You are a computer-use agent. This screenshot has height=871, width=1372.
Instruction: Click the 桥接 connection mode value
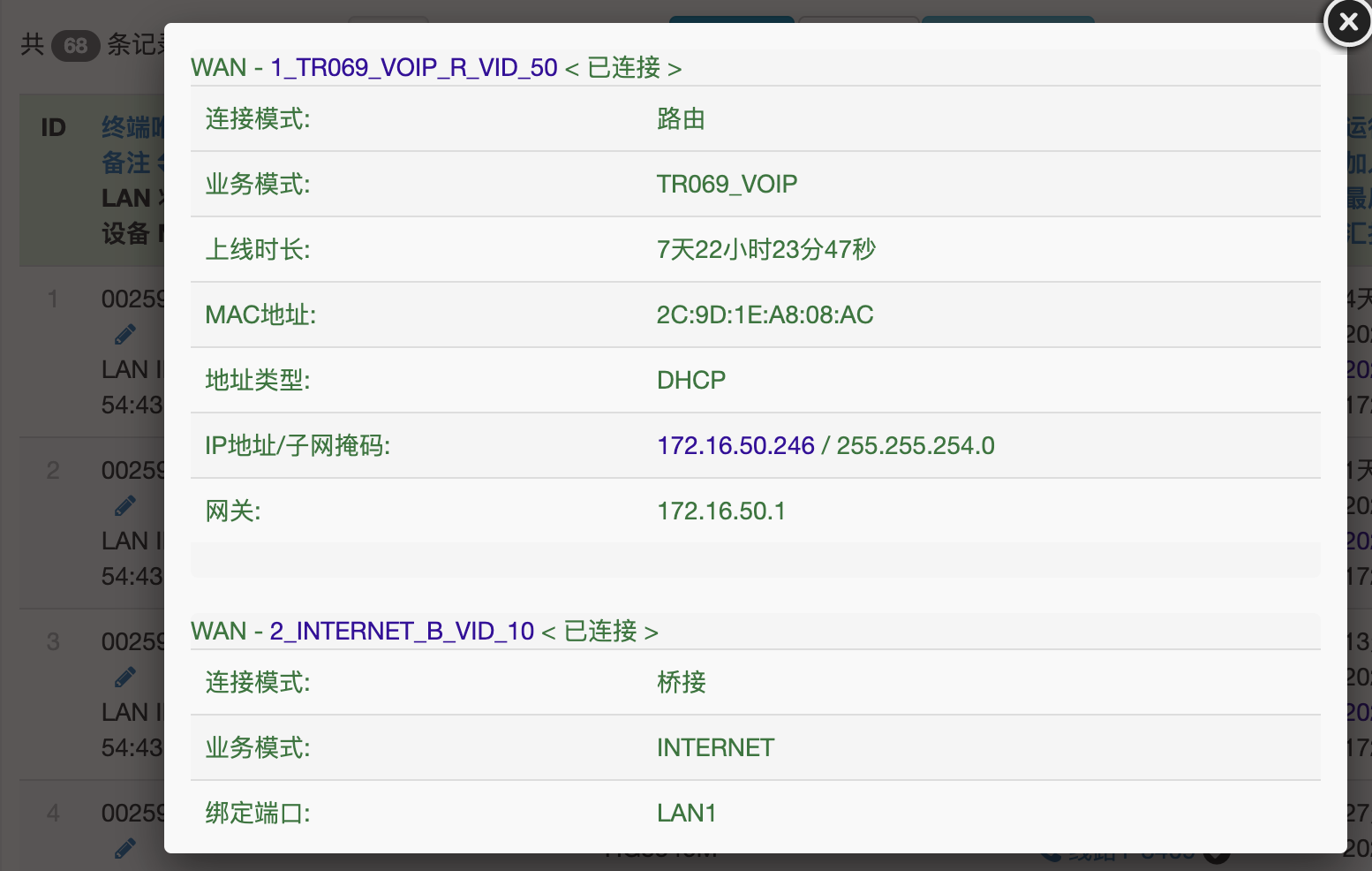(x=681, y=683)
